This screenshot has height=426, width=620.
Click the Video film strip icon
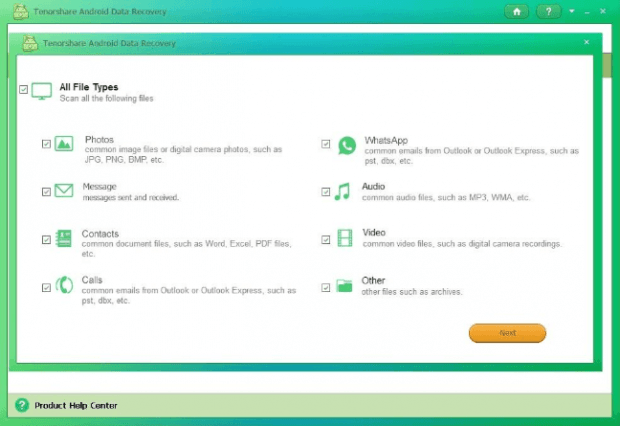(344, 238)
